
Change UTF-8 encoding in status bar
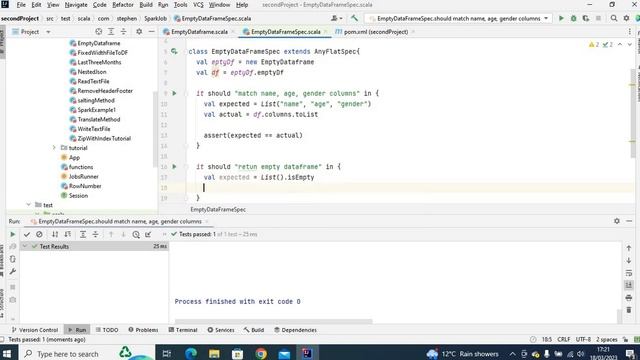pos(583,340)
